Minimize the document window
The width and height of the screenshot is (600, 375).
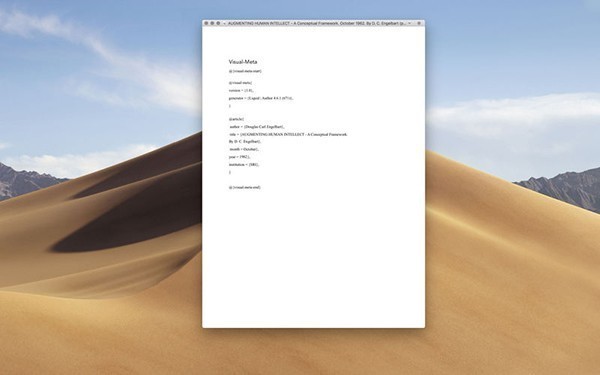click(x=212, y=23)
